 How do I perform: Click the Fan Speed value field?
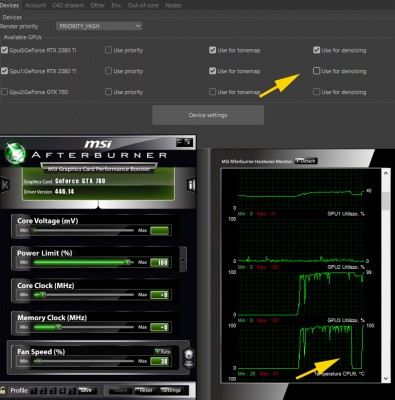pos(160,361)
